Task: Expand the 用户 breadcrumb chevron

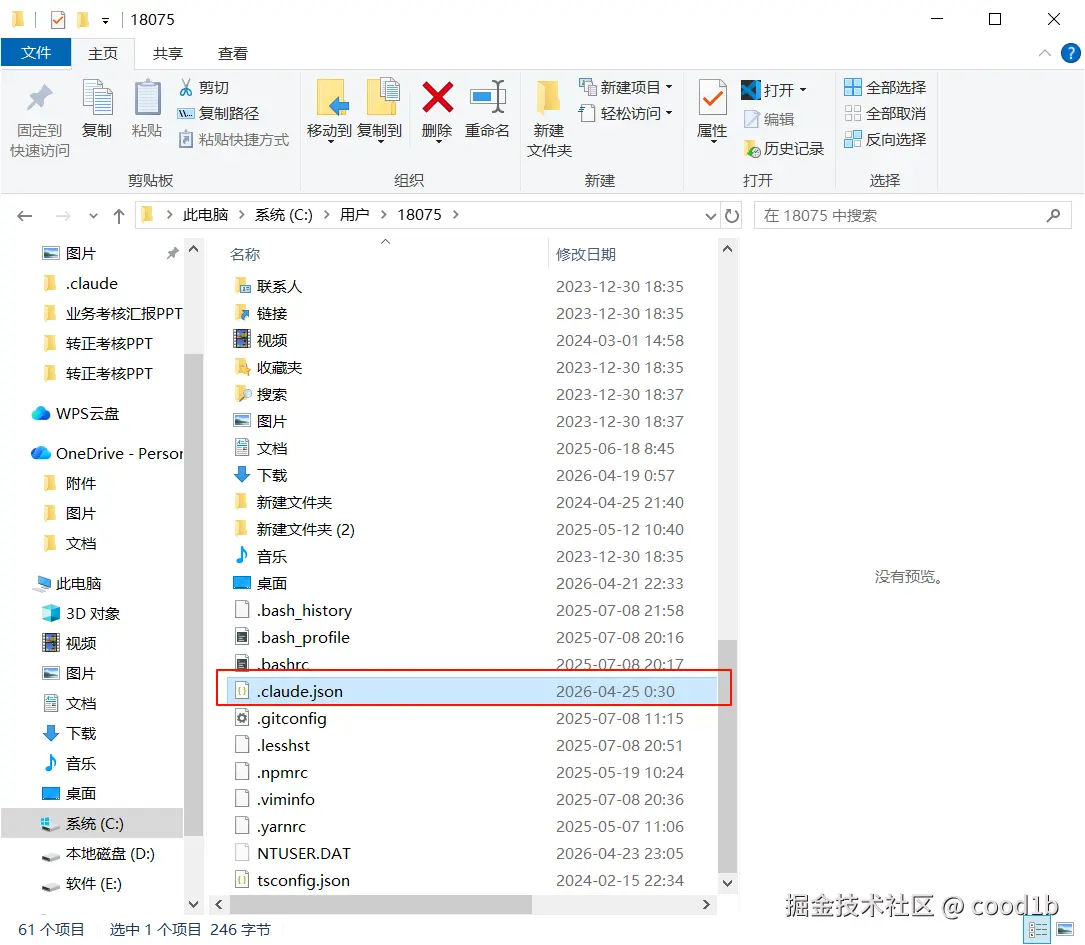Action: tap(383, 215)
